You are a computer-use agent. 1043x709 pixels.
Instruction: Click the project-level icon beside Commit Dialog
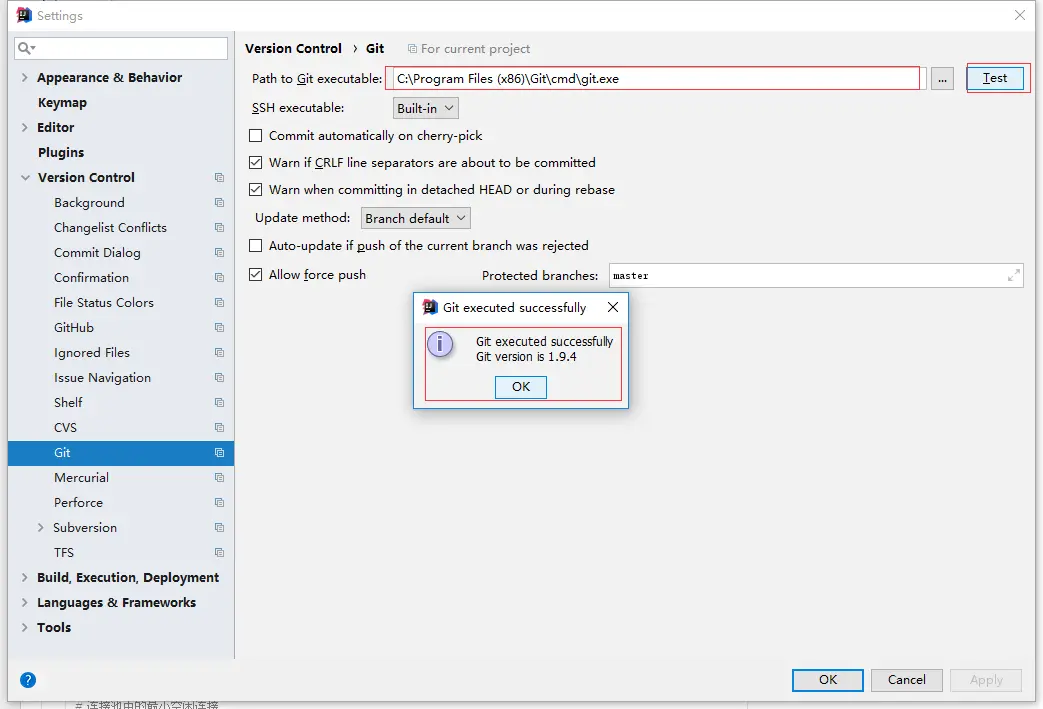click(x=220, y=253)
